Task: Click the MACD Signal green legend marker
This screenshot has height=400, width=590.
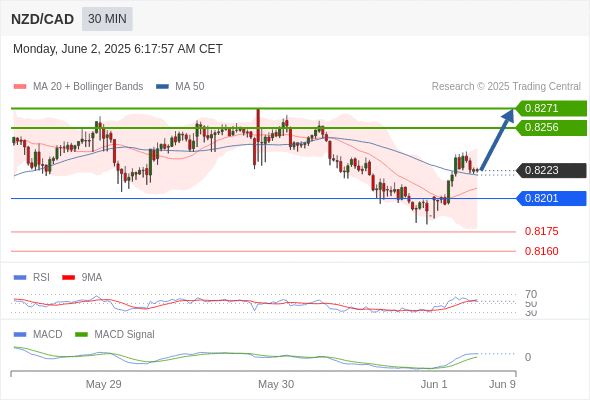Action: click(81, 335)
